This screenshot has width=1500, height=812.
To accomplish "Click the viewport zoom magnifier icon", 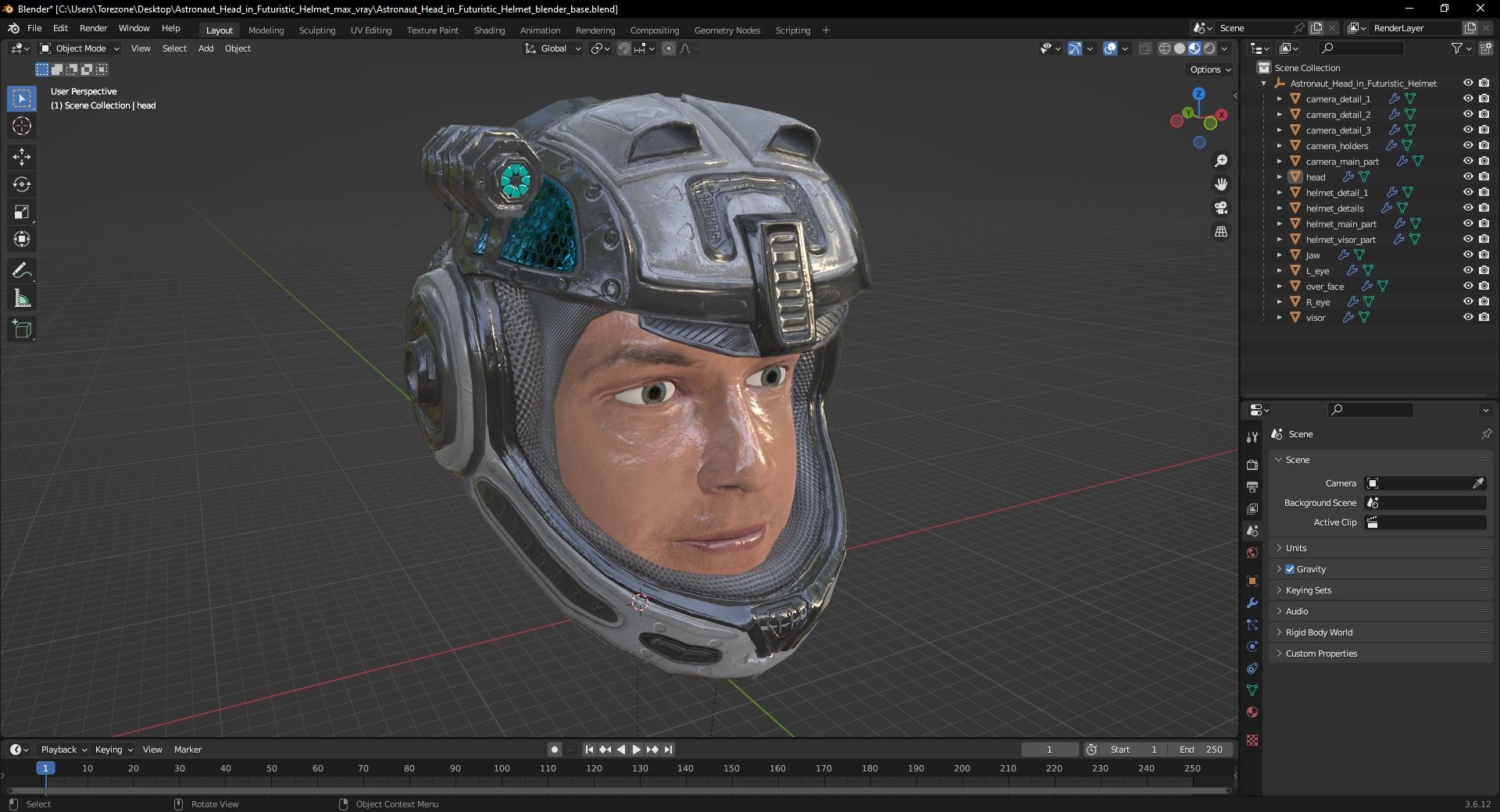I will [1221, 161].
